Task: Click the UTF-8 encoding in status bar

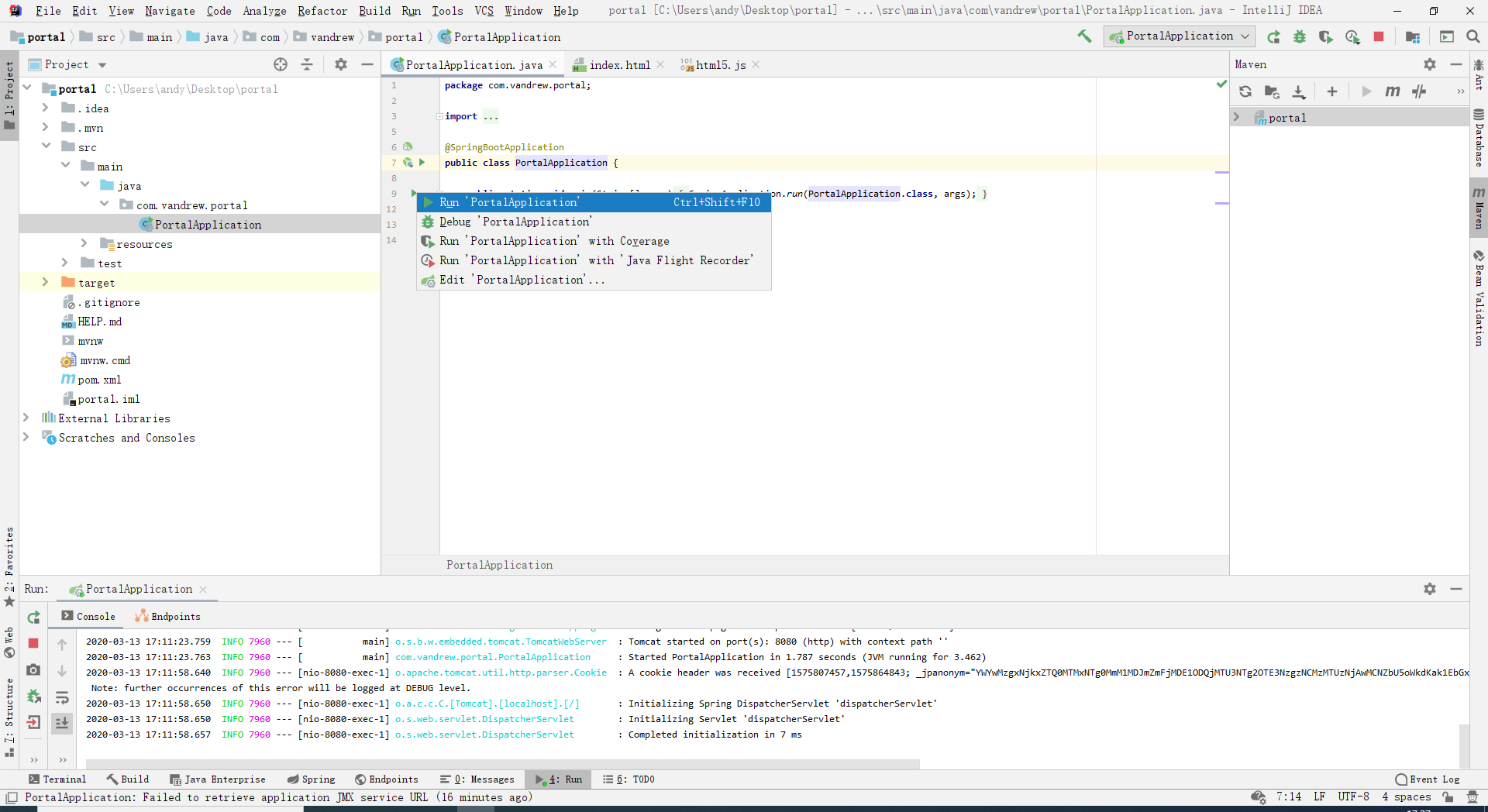Action: pos(1353,797)
